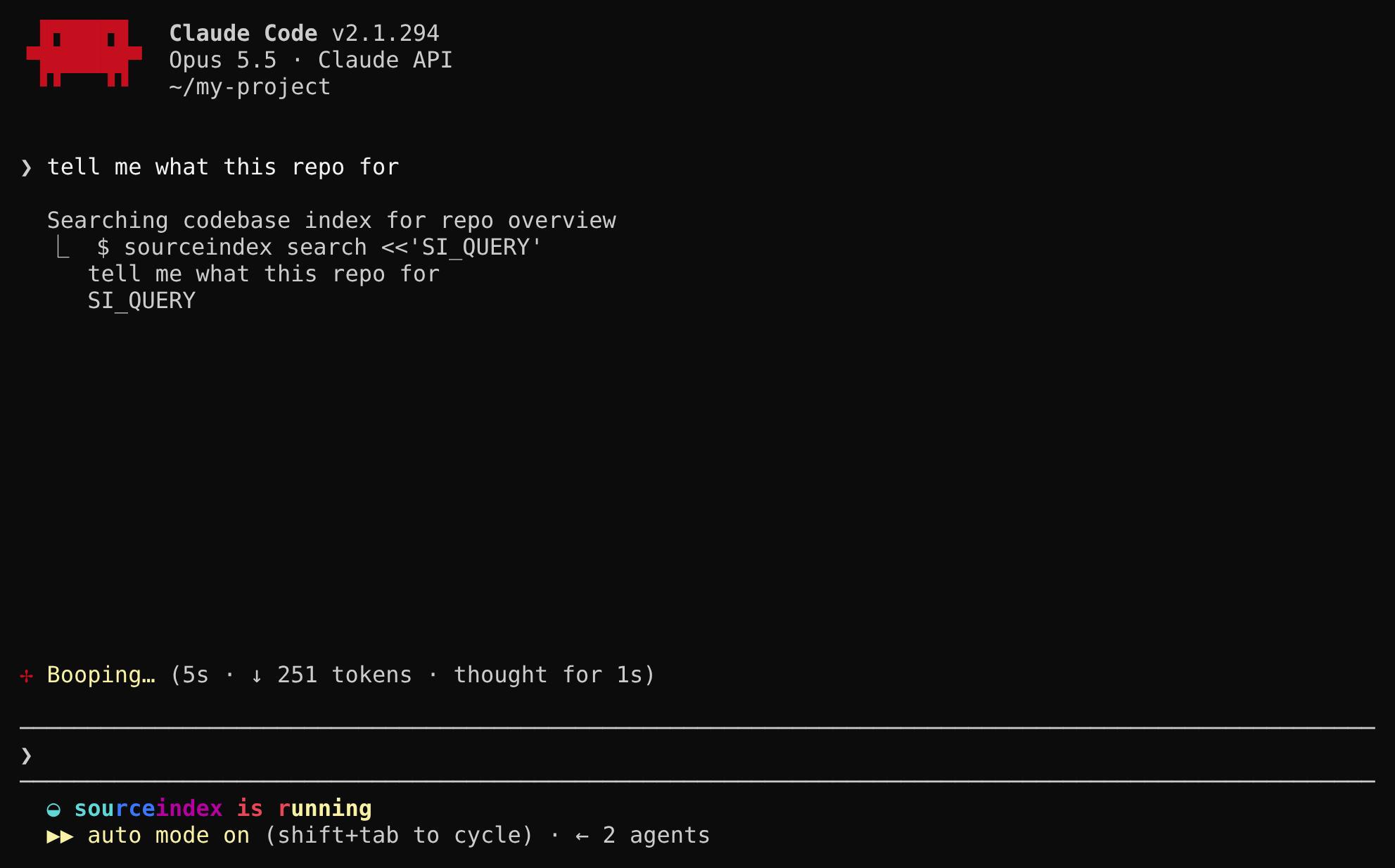The image size is (1395, 868).
Task: Click the '(shift+tab to cycle)' hint
Action: 399,836
